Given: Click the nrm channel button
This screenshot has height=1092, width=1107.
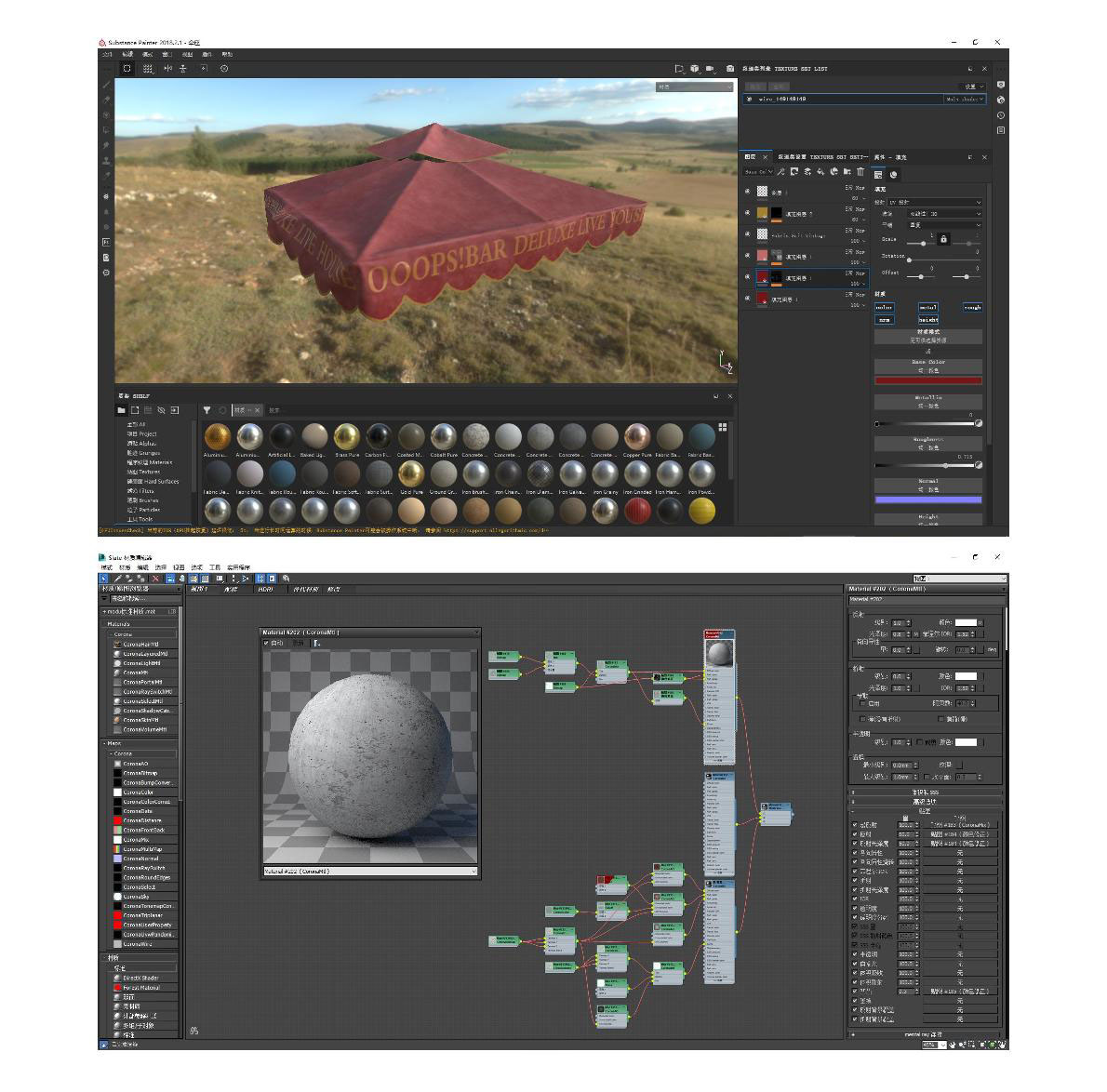Looking at the screenshot, I should click(x=884, y=321).
